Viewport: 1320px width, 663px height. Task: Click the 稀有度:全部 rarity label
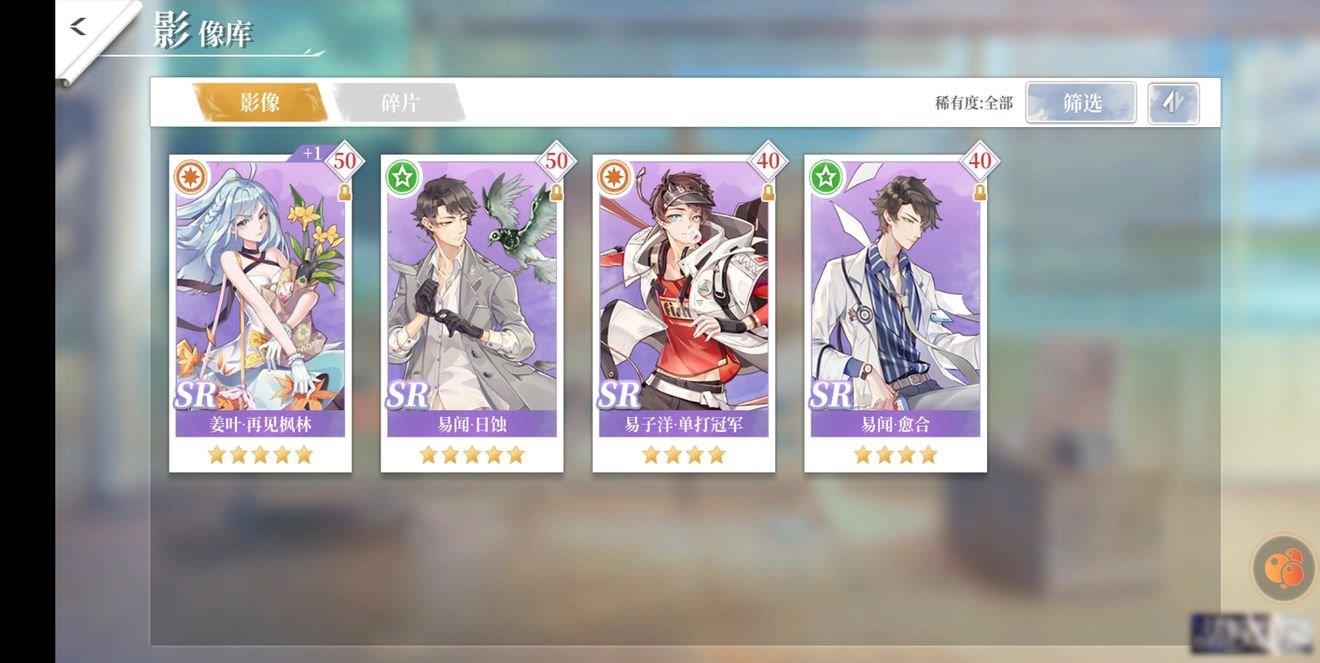[x=974, y=103]
